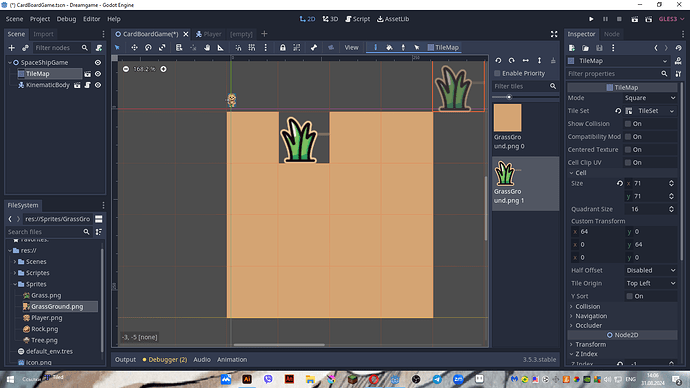Hide the TileMap node with its eye icon
The height and width of the screenshot is (388, 690).
(x=98, y=74)
